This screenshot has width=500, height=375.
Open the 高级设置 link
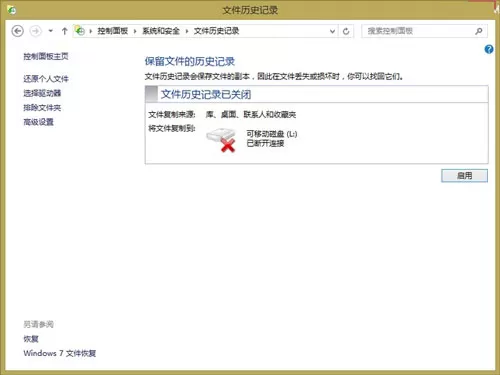tap(38, 122)
